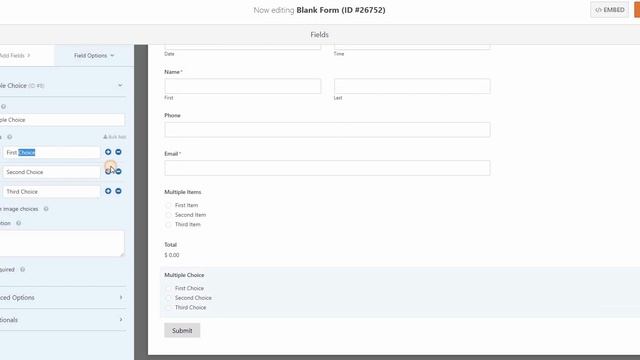Select the Total field label

[171, 244]
